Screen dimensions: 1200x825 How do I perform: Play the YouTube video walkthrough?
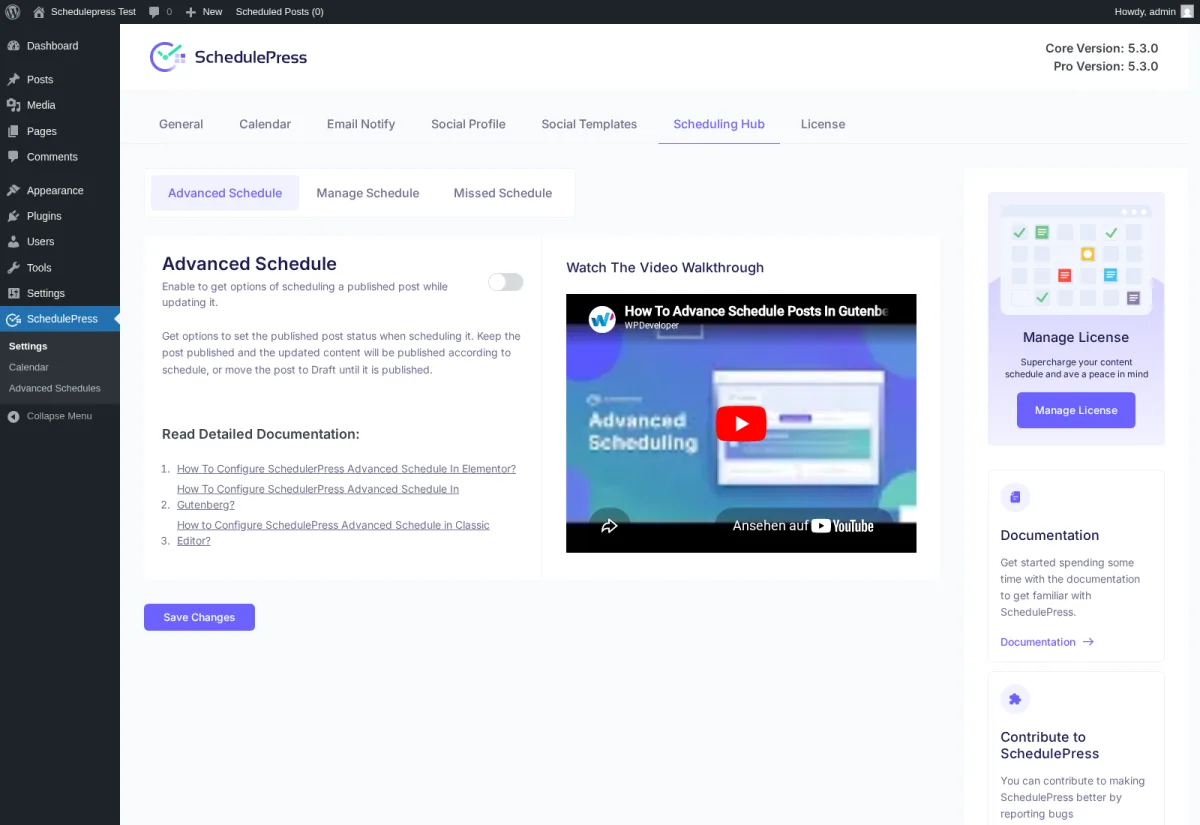(x=741, y=423)
